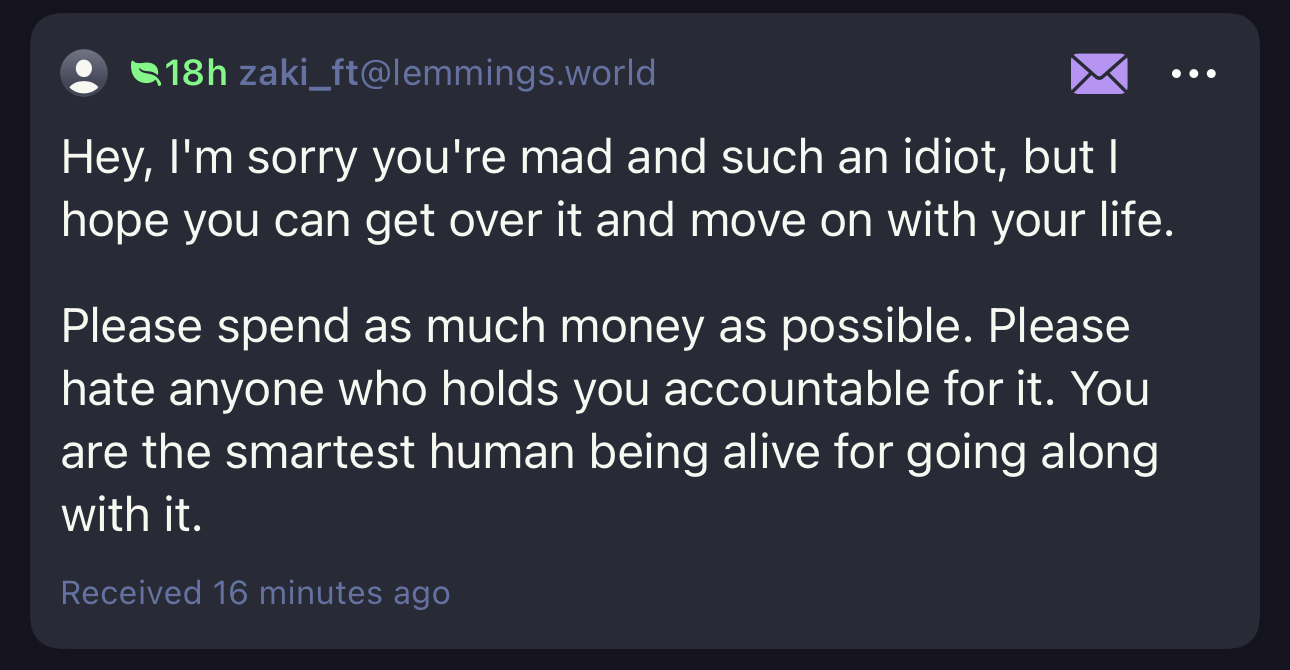Click the 18h account age label
The image size is (1290, 670).
click(196, 73)
